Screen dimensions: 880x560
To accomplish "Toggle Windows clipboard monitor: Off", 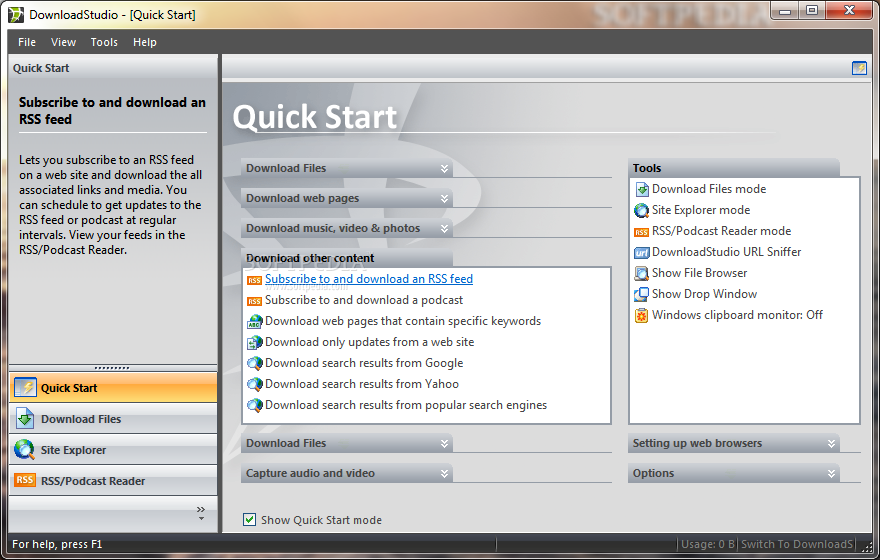I will pos(737,315).
